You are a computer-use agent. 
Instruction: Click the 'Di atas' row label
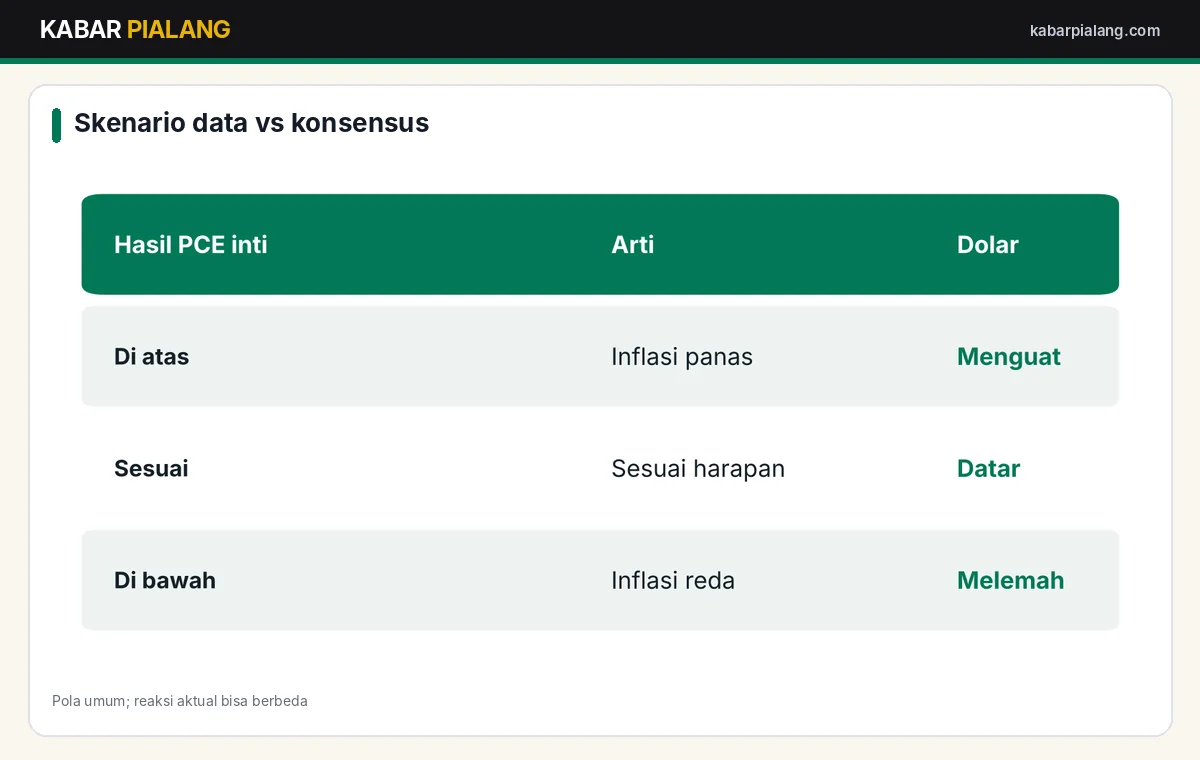pyautogui.click(x=152, y=357)
